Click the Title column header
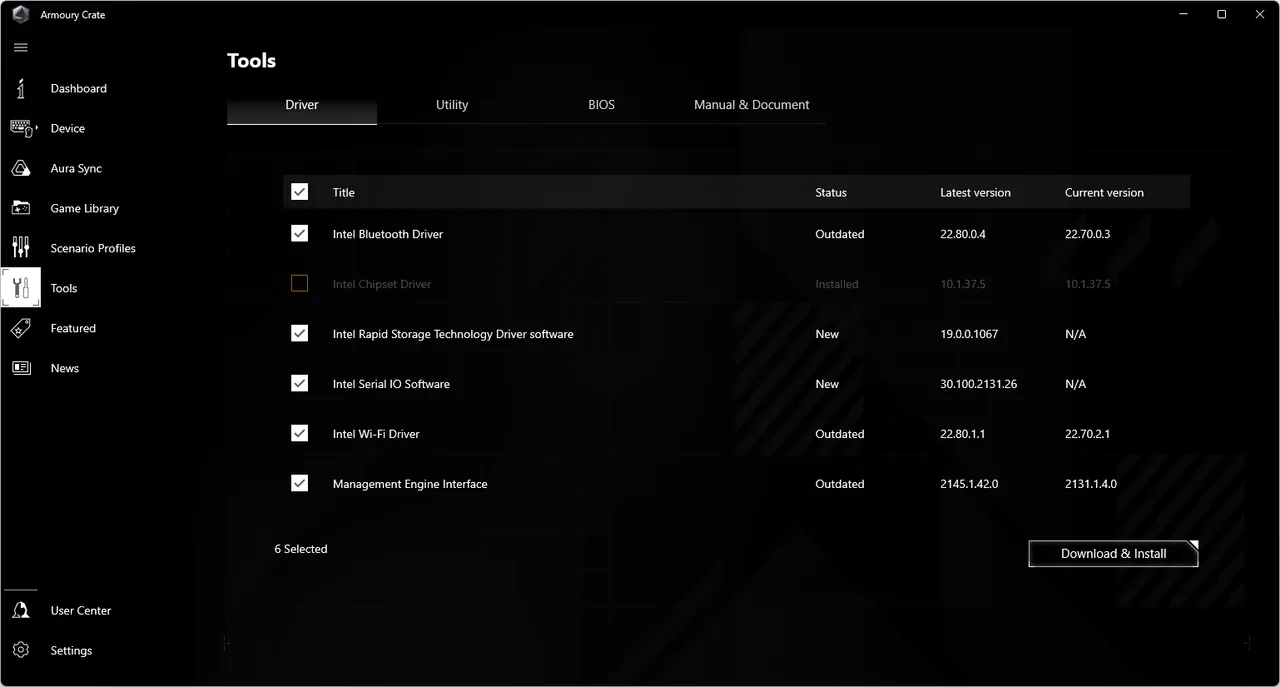 point(344,192)
